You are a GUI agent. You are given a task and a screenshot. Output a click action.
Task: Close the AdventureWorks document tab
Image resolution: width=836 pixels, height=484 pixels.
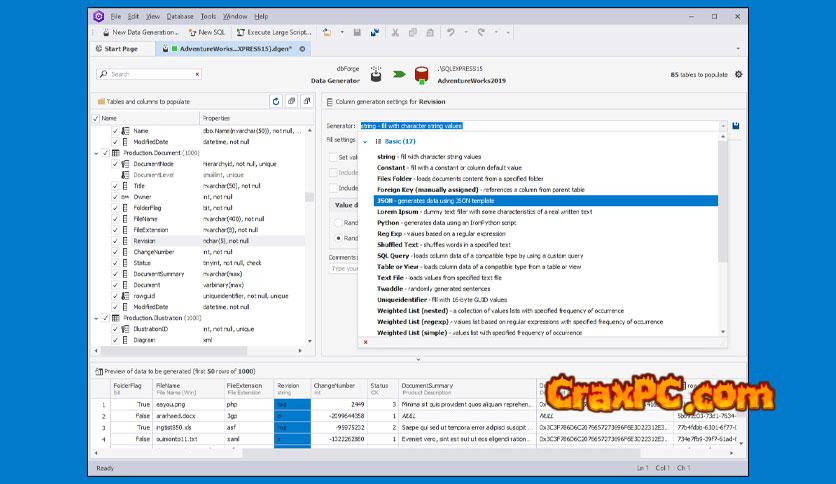302,48
